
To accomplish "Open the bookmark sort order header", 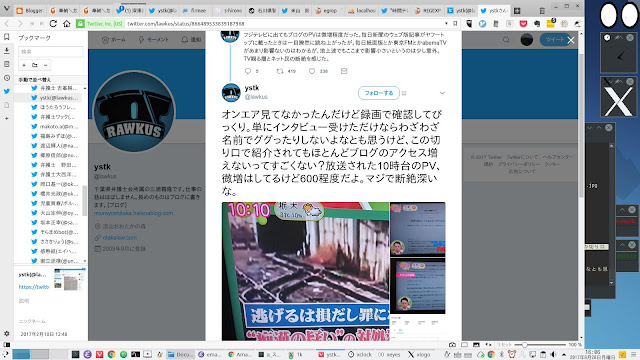I will coord(51,79).
